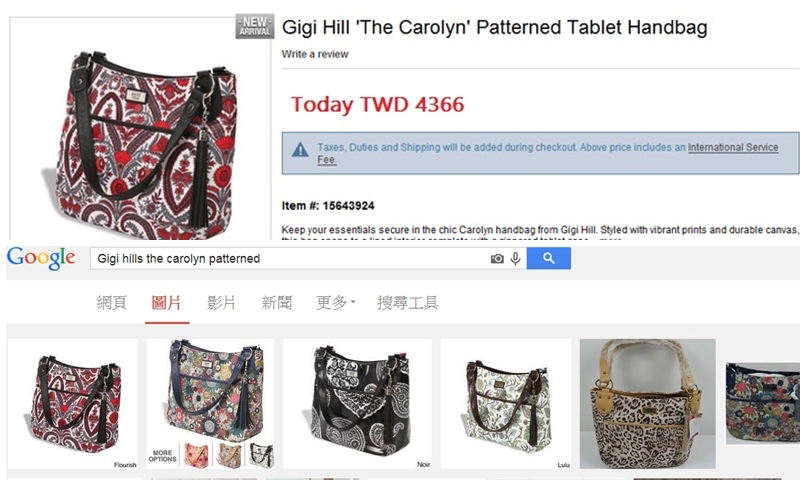Open 搜尋工具 search tools
This screenshot has height=486, width=806.
(408, 302)
